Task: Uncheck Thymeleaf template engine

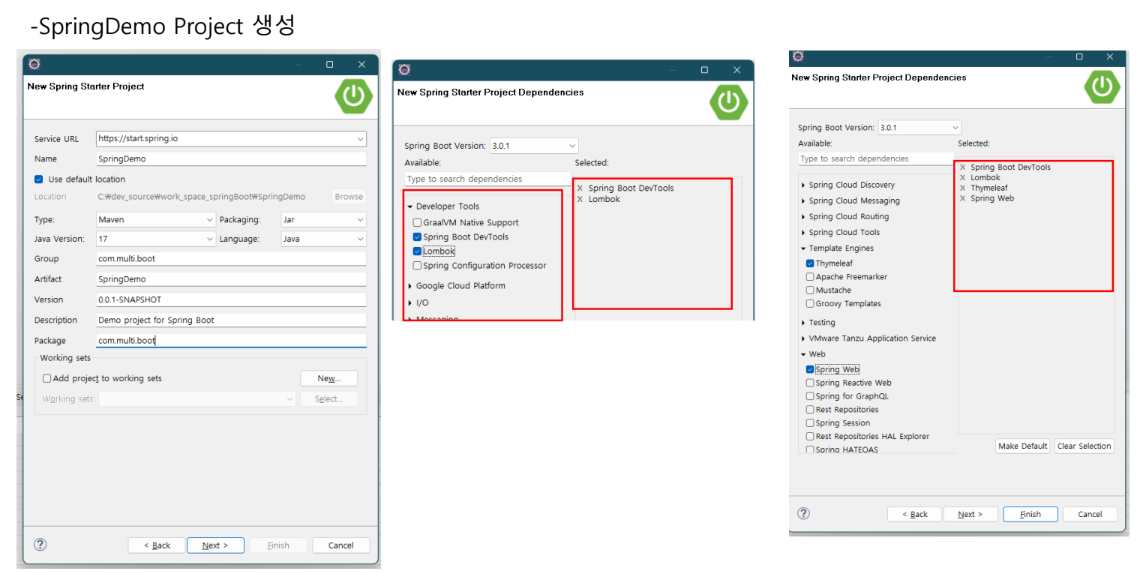Action: pyautogui.click(x=810, y=263)
